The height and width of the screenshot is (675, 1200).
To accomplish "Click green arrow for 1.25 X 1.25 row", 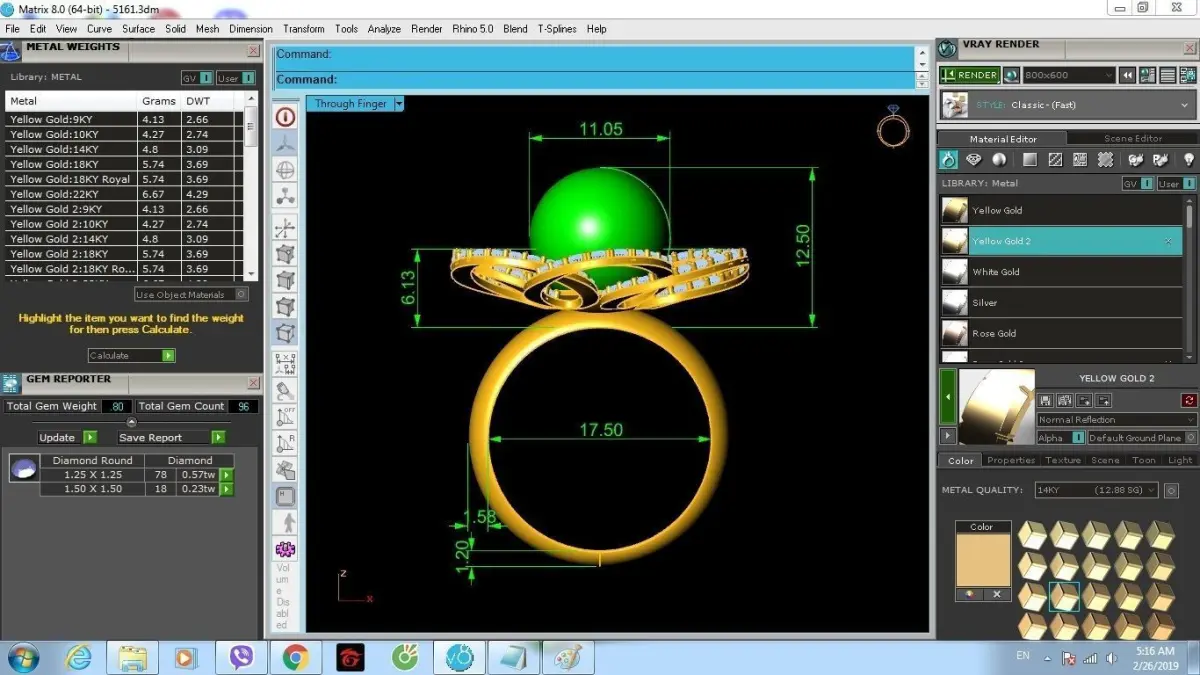I will (x=226, y=475).
